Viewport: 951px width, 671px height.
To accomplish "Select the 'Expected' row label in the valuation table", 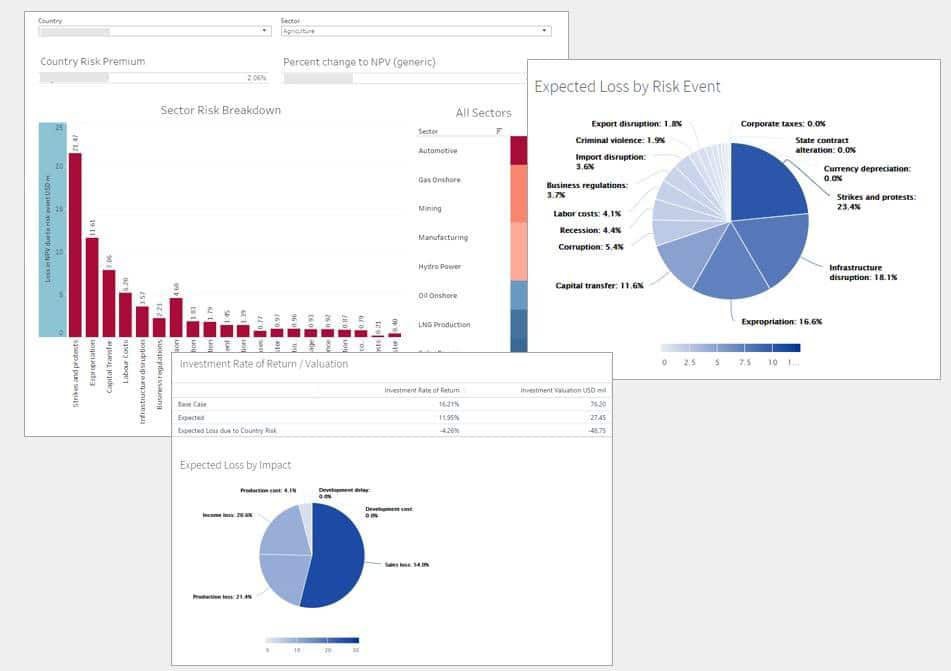I will [191, 417].
